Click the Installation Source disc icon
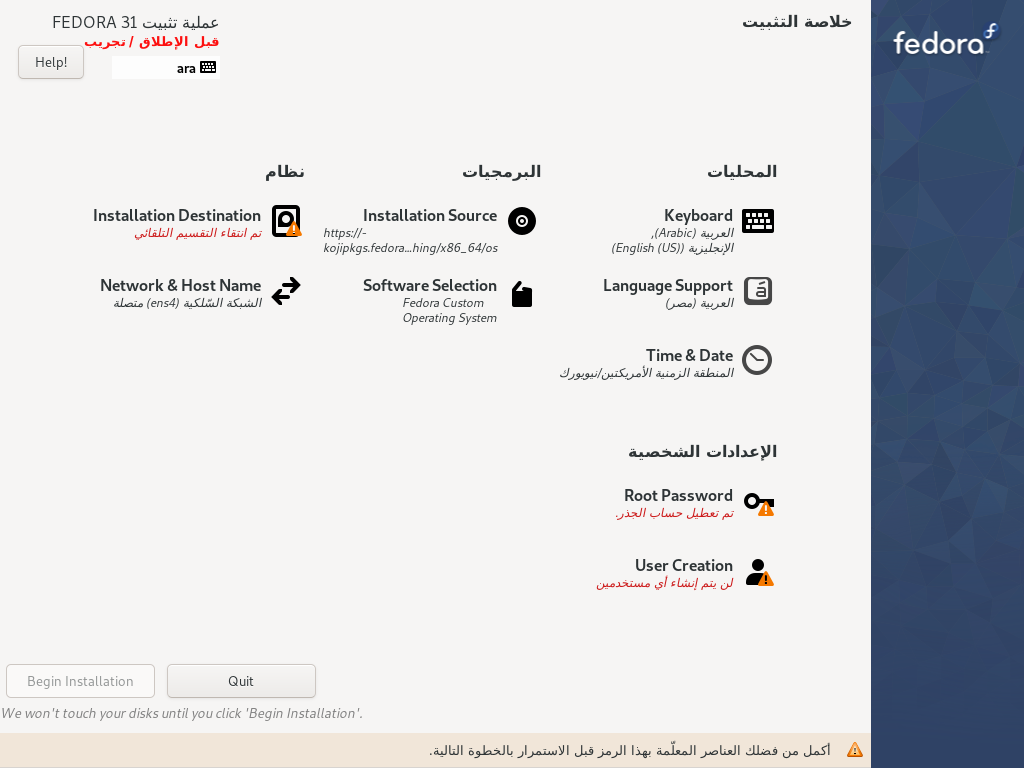This screenshot has width=1024, height=768. [x=522, y=221]
